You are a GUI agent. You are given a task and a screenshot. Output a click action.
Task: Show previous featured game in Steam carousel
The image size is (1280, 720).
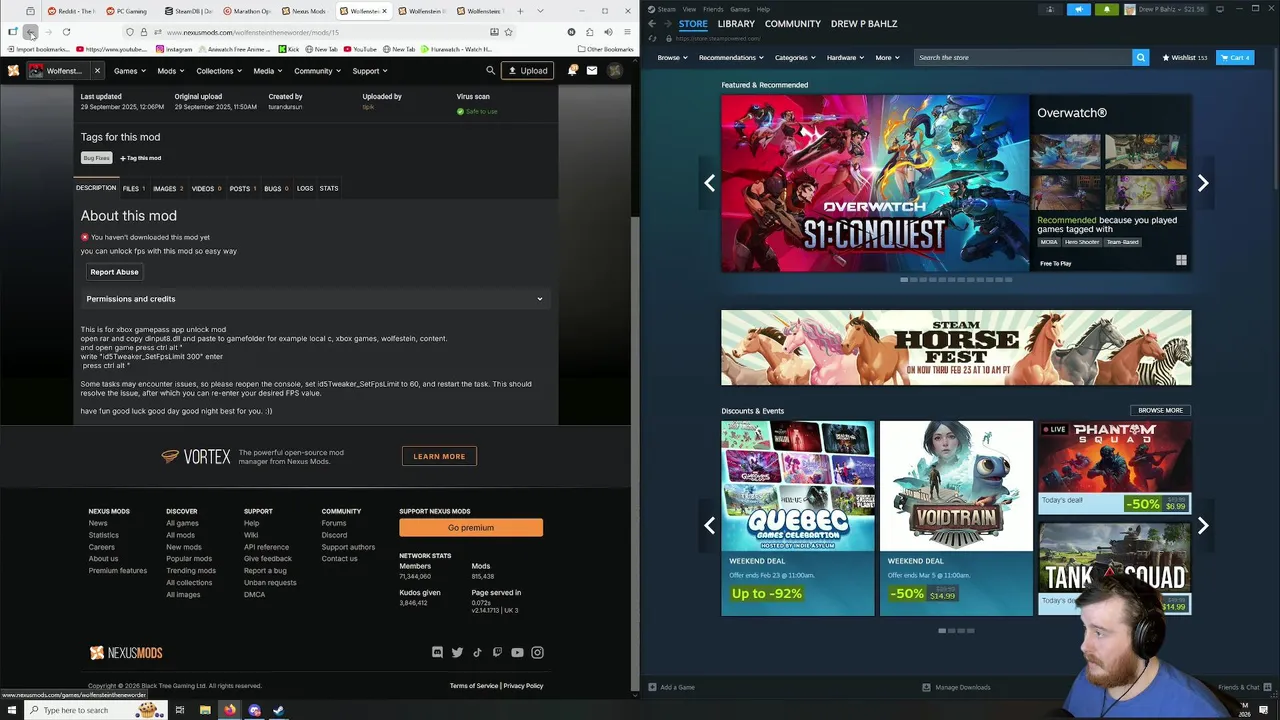tap(709, 183)
